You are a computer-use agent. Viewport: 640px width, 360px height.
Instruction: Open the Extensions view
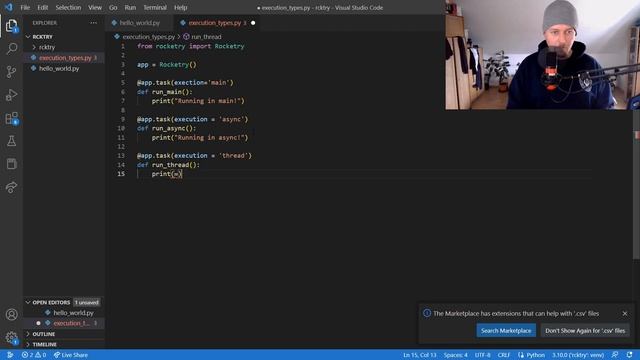[x=11, y=118]
